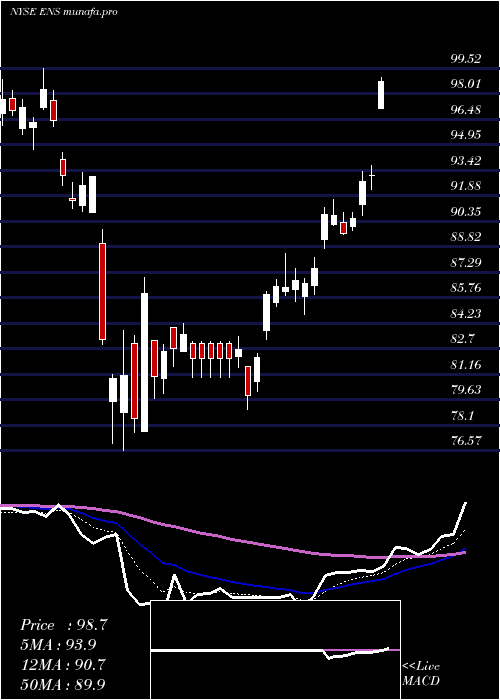Select the 93.42 price axis label

click(x=466, y=161)
